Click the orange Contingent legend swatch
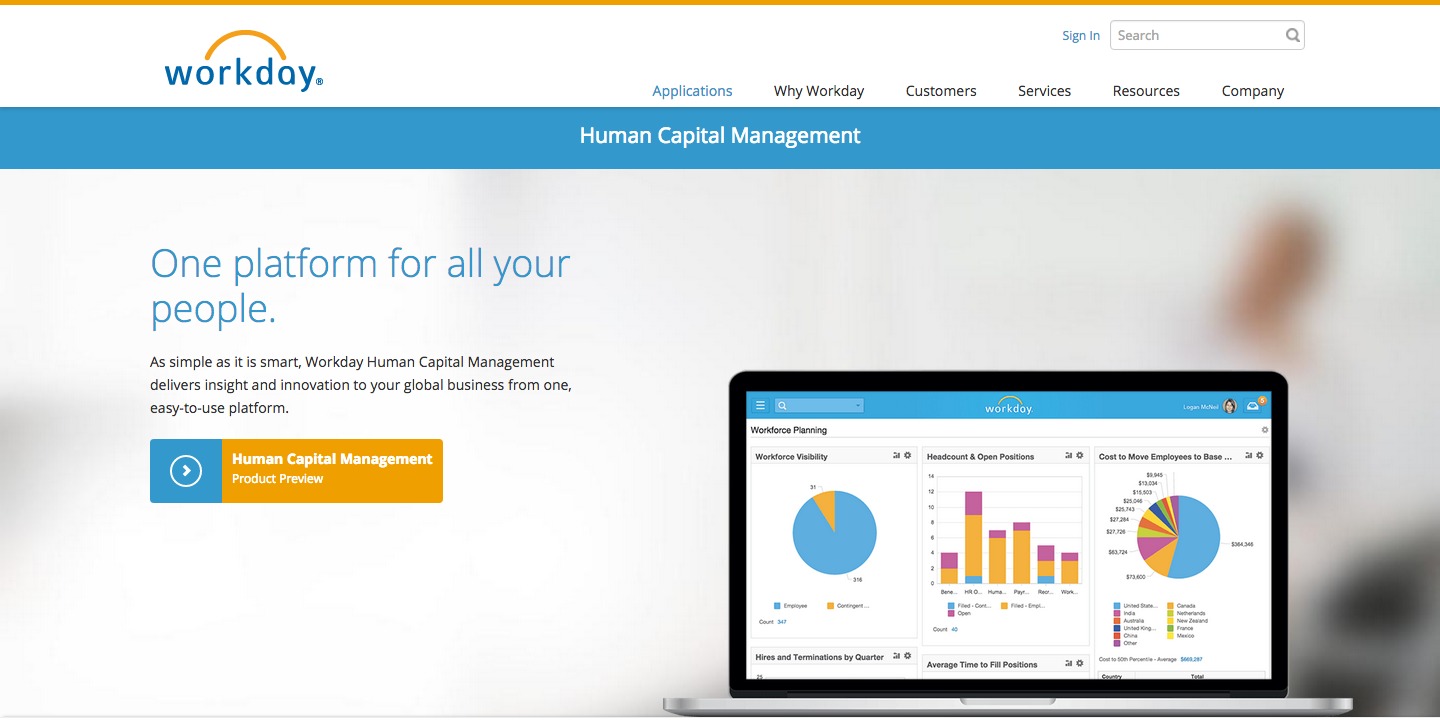 coord(830,606)
